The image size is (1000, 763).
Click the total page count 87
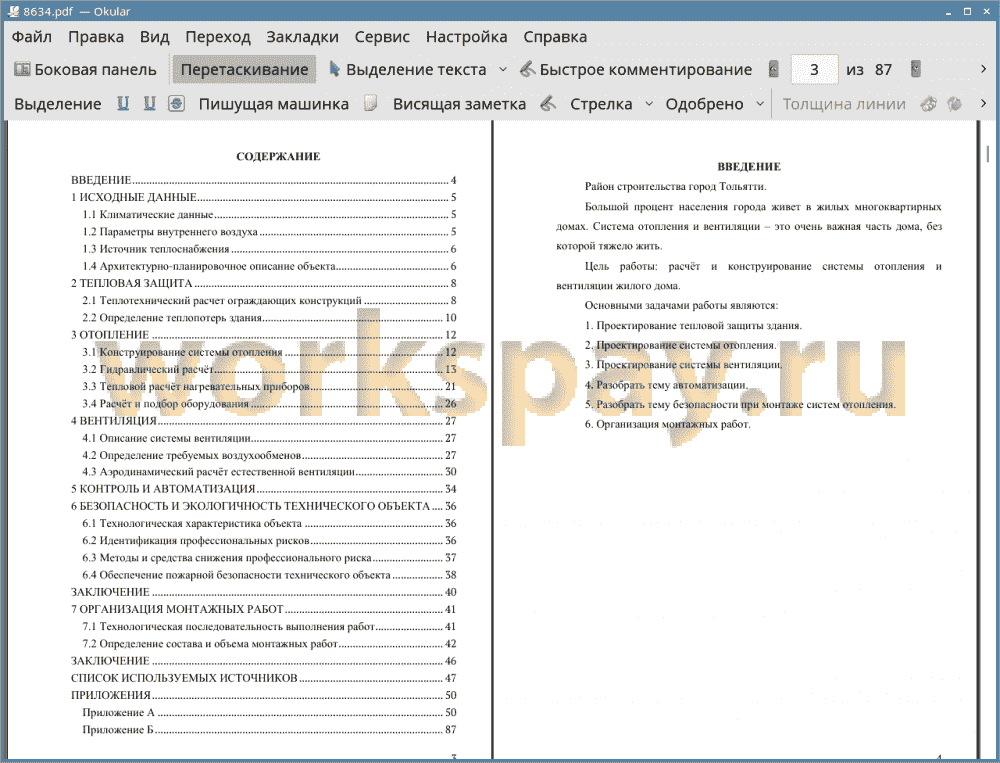pos(883,70)
